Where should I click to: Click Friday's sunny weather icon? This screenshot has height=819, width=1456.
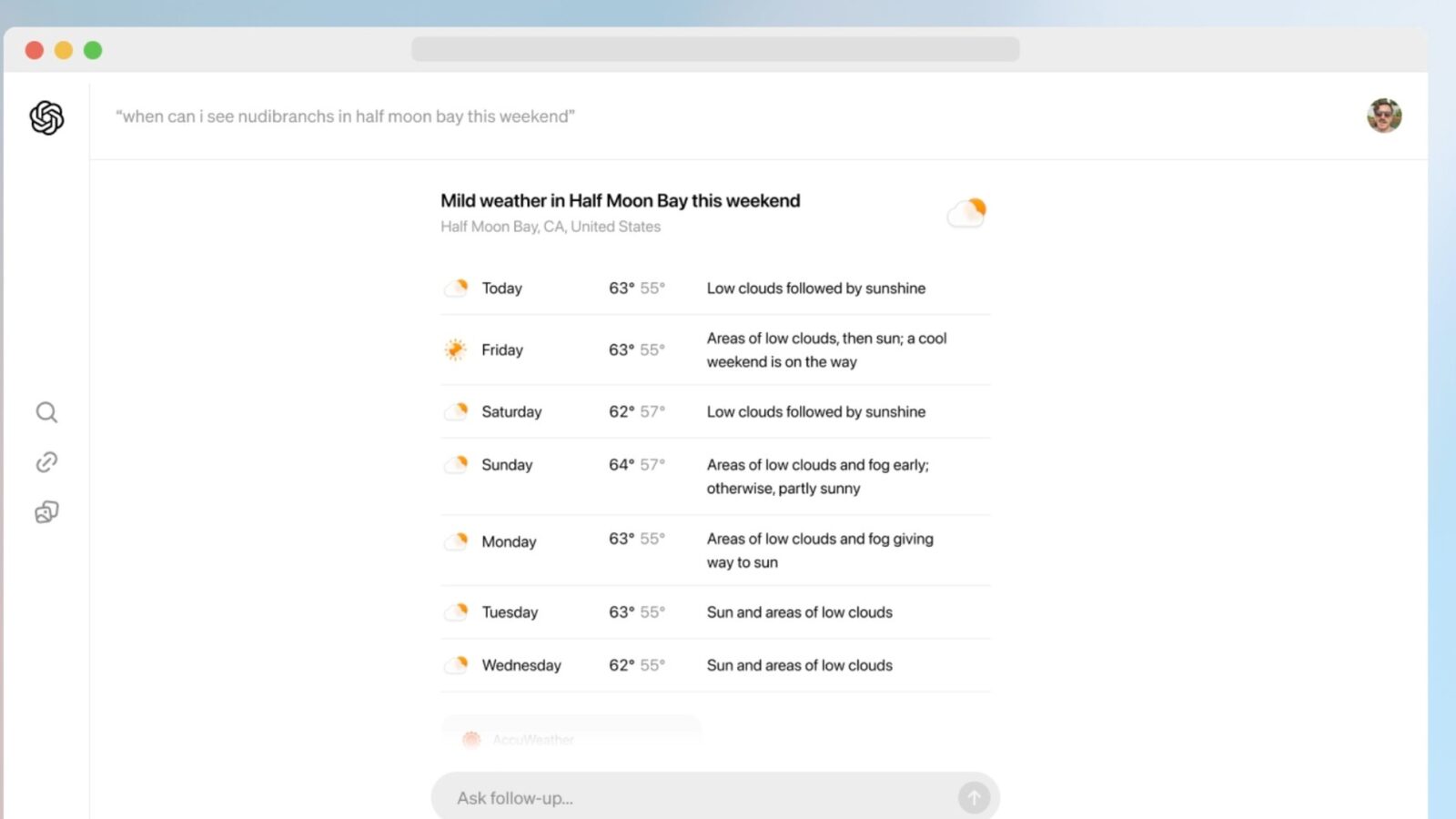455,349
